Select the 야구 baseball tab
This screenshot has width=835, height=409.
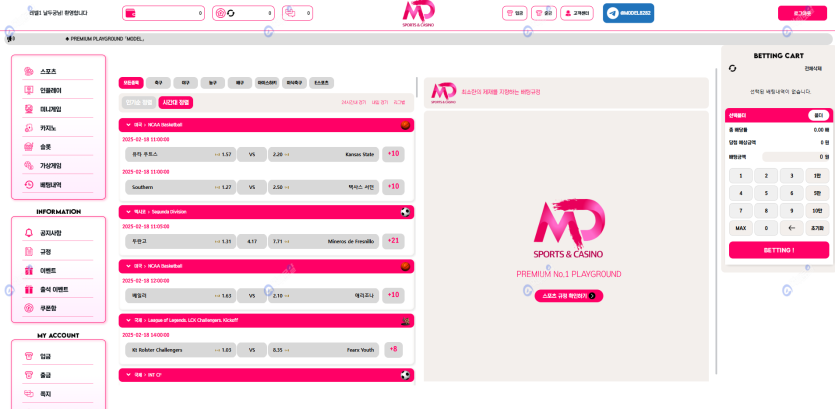pos(185,83)
